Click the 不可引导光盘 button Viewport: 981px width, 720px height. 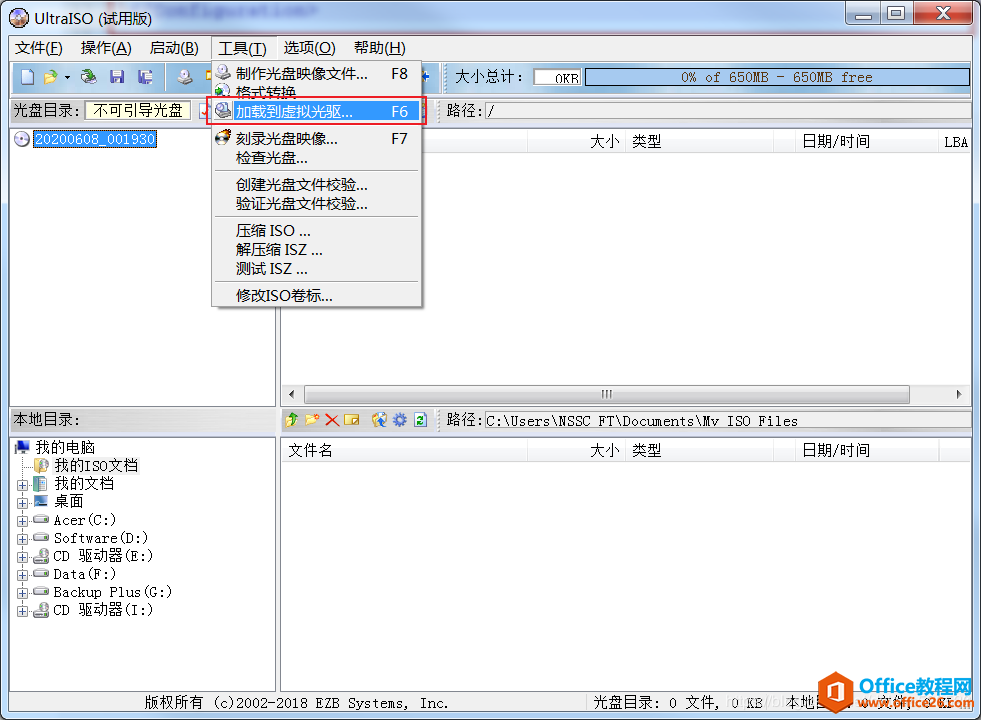point(138,110)
